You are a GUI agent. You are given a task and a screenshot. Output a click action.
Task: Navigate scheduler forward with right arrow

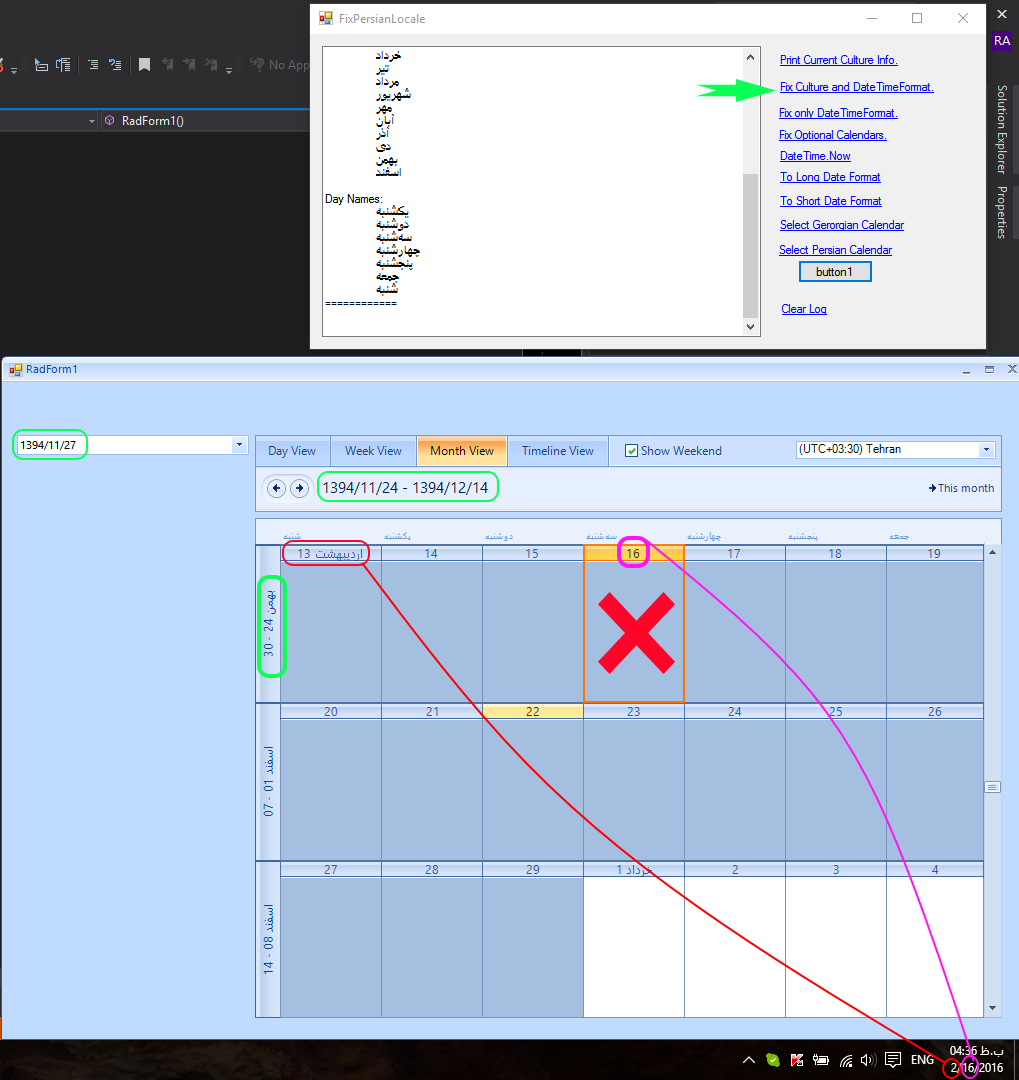pyautogui.click(x=299, y=488)
